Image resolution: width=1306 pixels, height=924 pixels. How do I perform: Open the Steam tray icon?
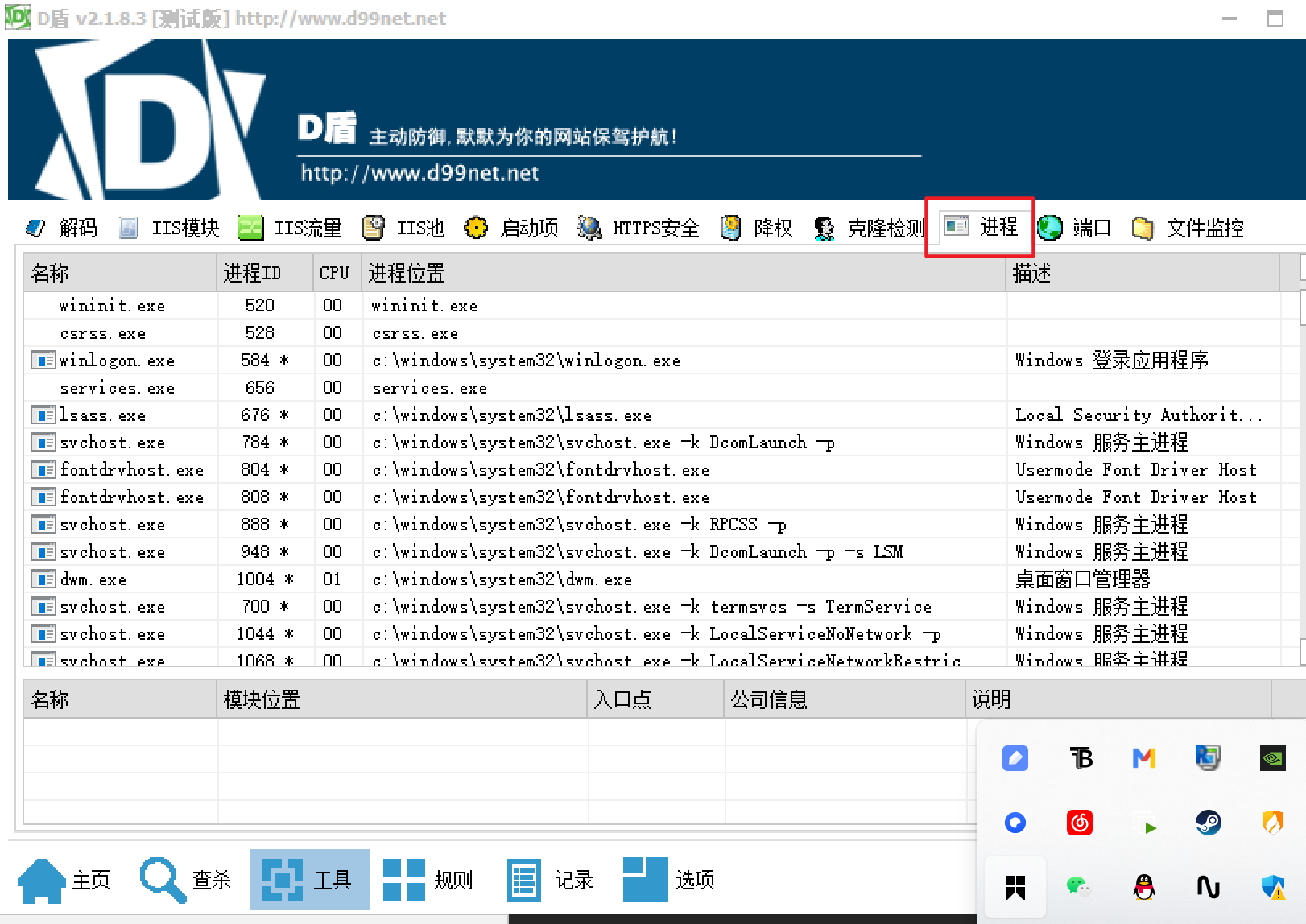coord(1209,822)
